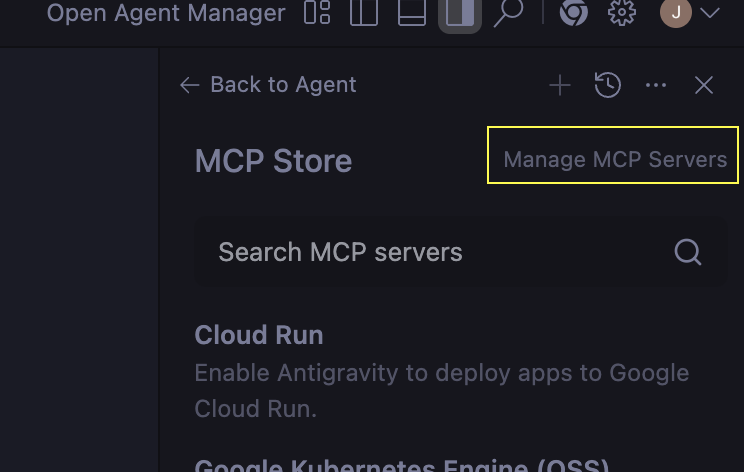This screenshot has height=472, width=744.
Task: Go Back to Agent
Action: pyautogui.click(x=268, y=85)
